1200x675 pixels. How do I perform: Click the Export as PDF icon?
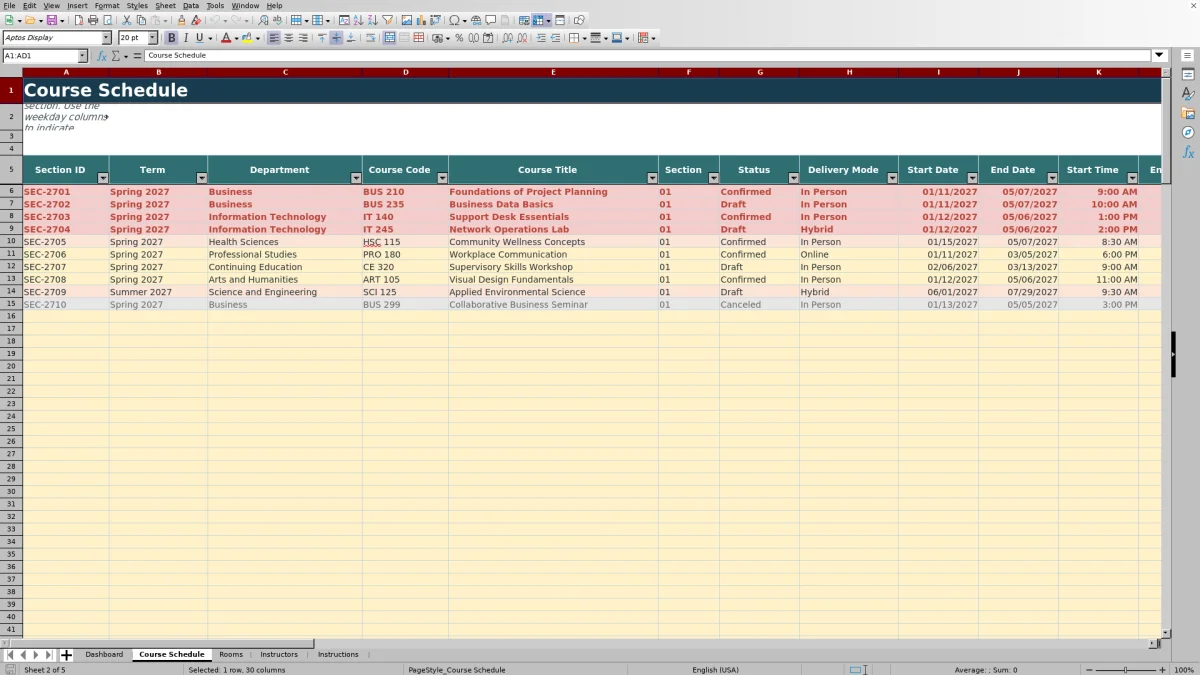[78, 20]
